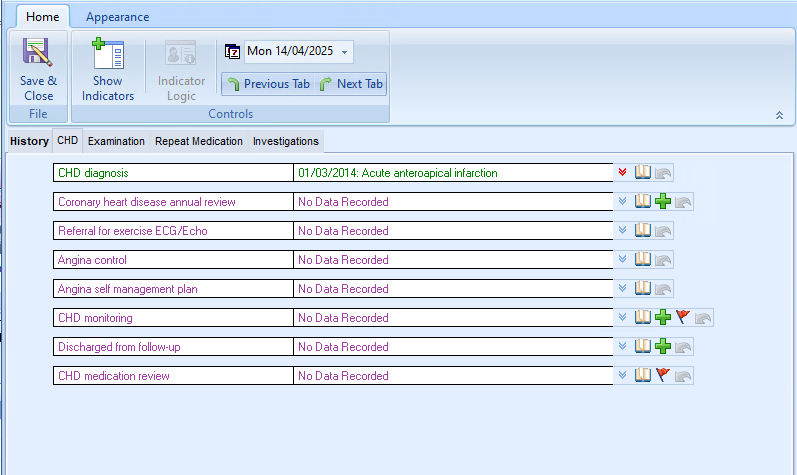Click the red flag icon for CHD monitoring
Screen dimensions: 797x475
pyautogui.click(x=683, y=318)
